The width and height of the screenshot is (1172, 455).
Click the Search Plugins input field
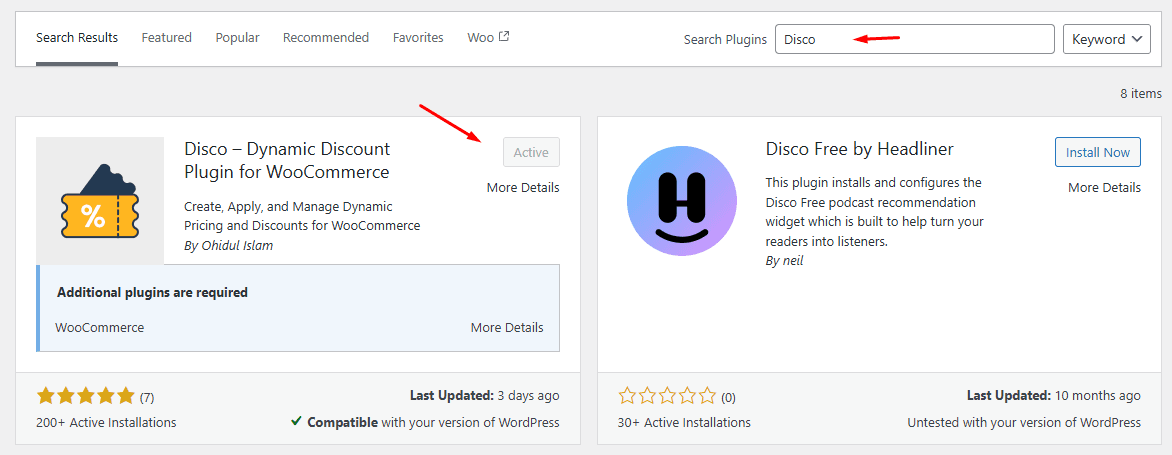(914, 39)
